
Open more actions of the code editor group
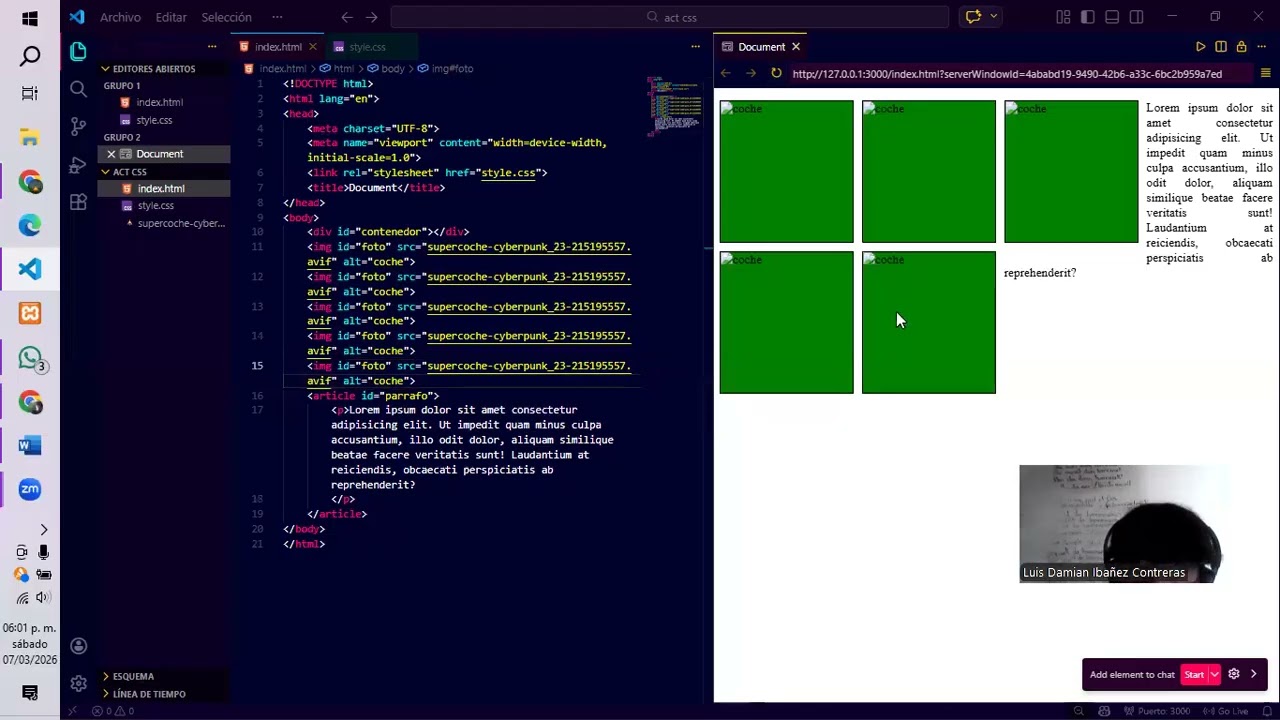pyautogui.click(x=695, y=47)
